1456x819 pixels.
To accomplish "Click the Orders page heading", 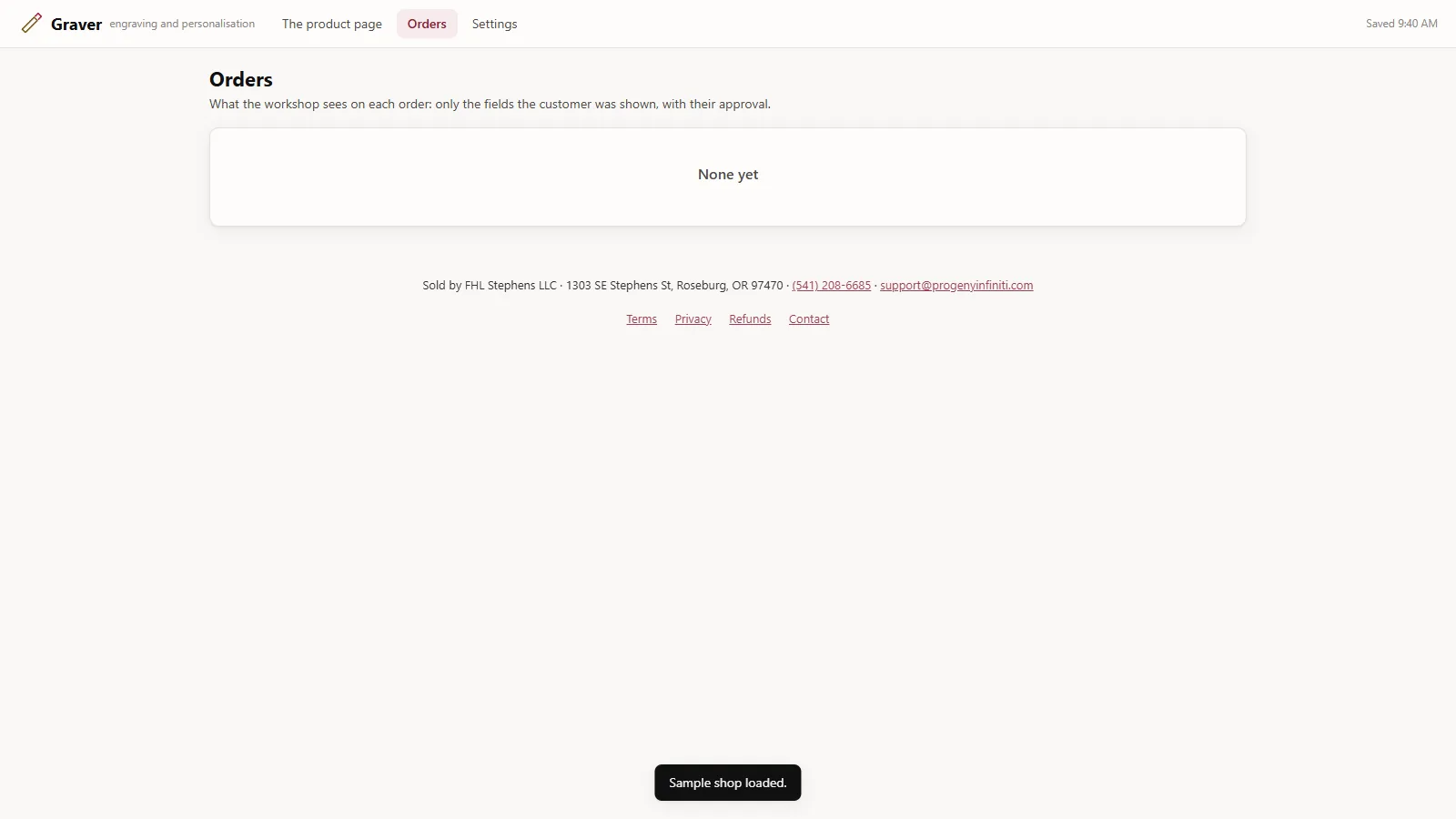I will pos(241,79).
